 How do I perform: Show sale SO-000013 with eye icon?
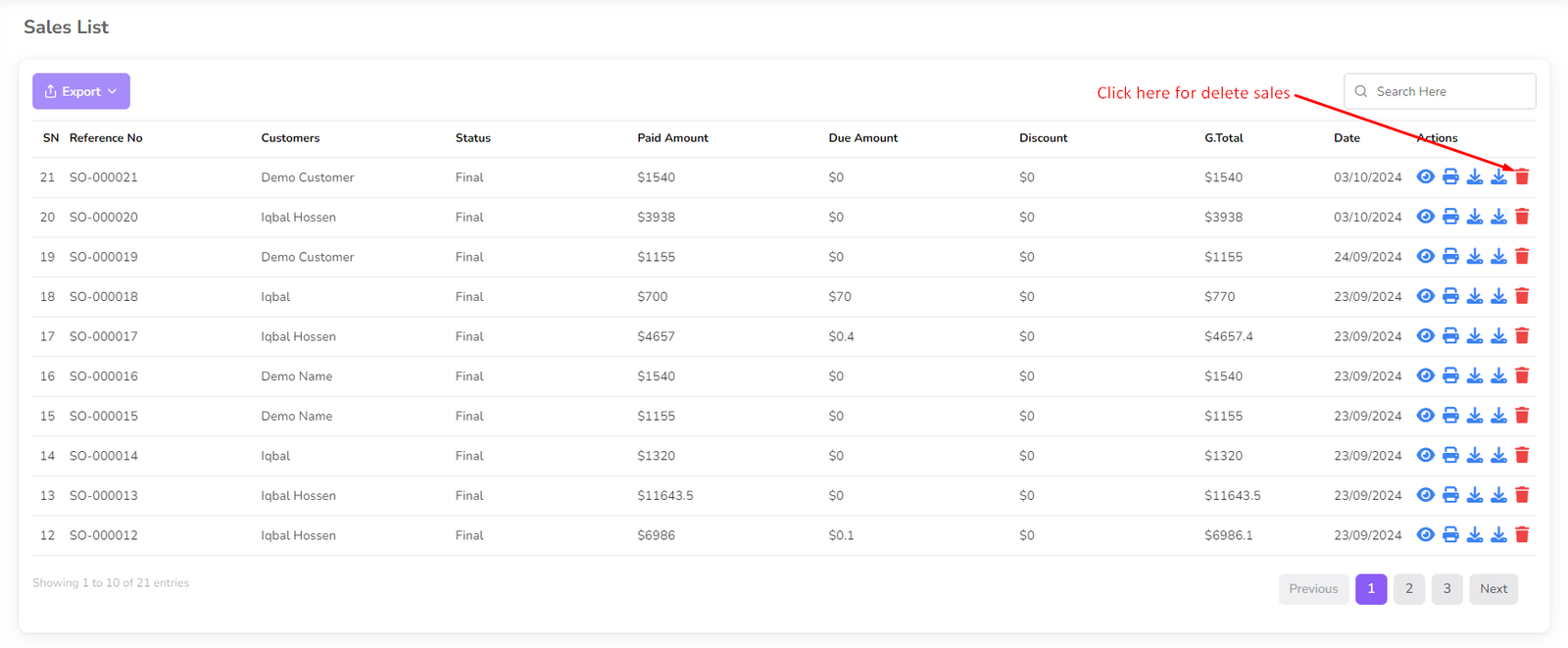[1426, 495]
